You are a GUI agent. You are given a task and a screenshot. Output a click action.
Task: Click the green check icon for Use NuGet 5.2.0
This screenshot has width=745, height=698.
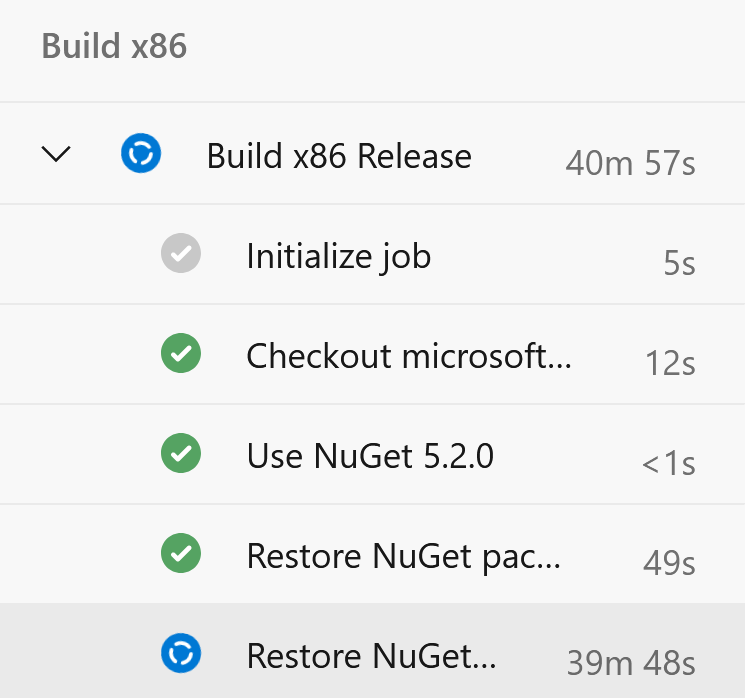coord(181,454)
